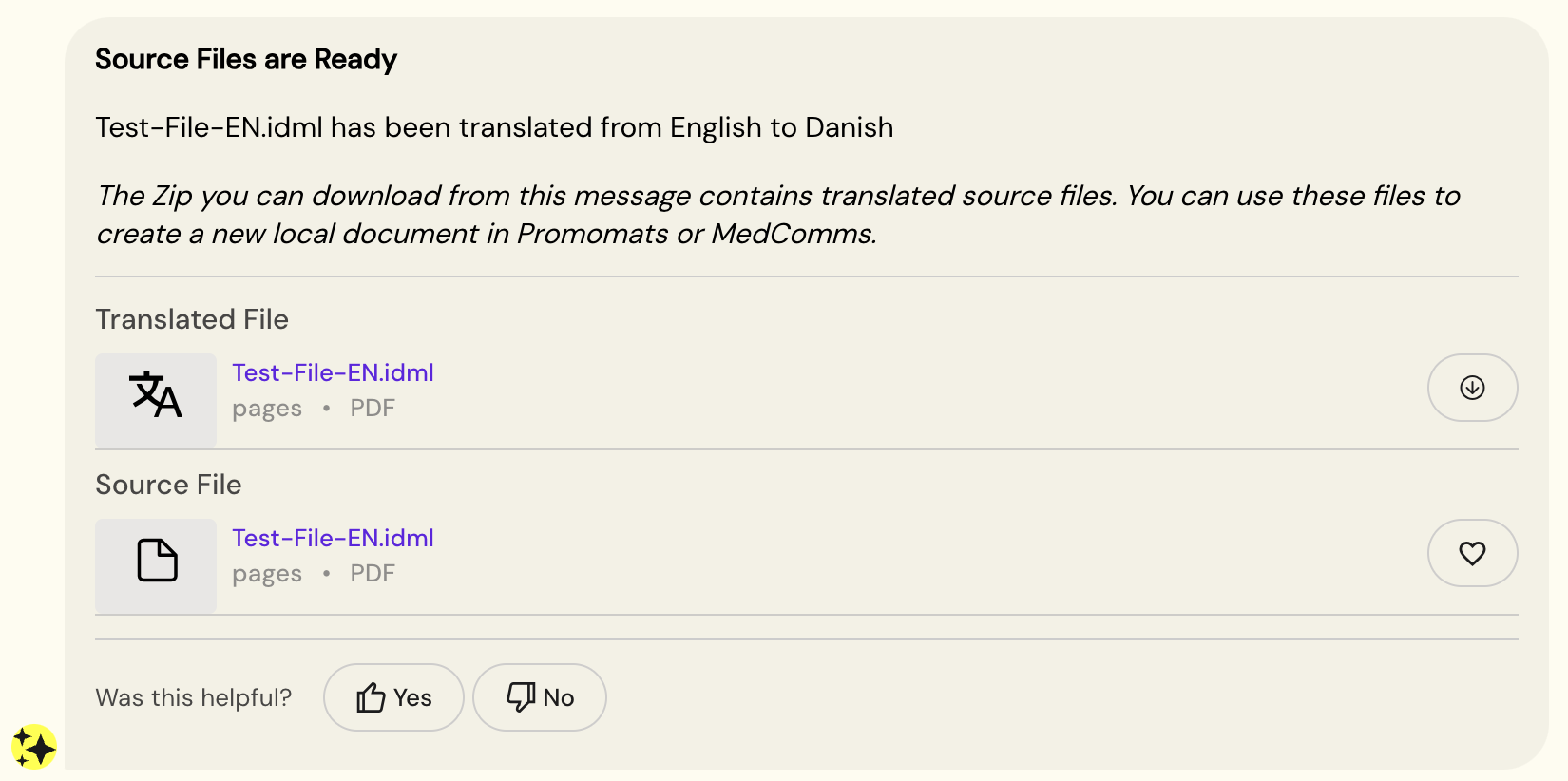The image size is (1568, 781).
Task: Click the "Source Files are Ready" heading
Action: coord(246,59)
